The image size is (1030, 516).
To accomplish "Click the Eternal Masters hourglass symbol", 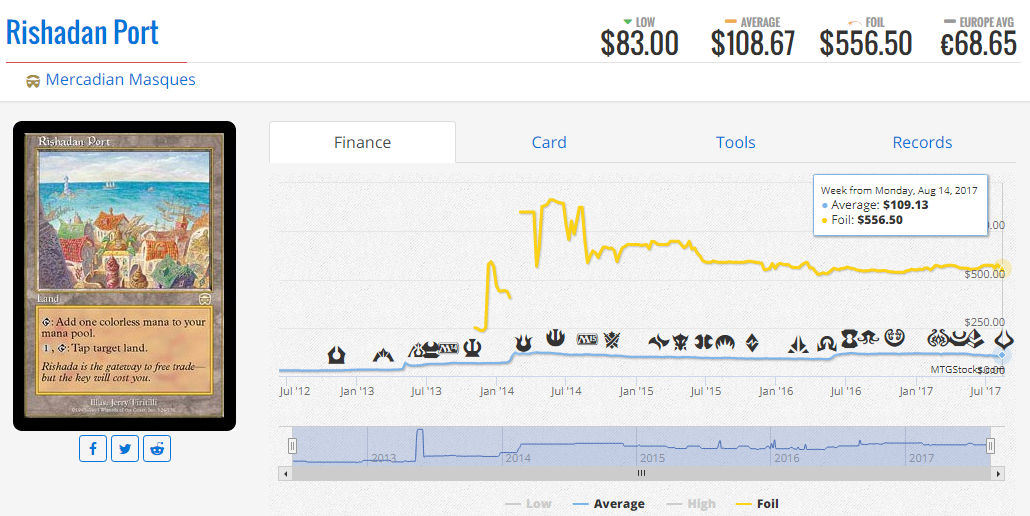I will coord(849,339).
